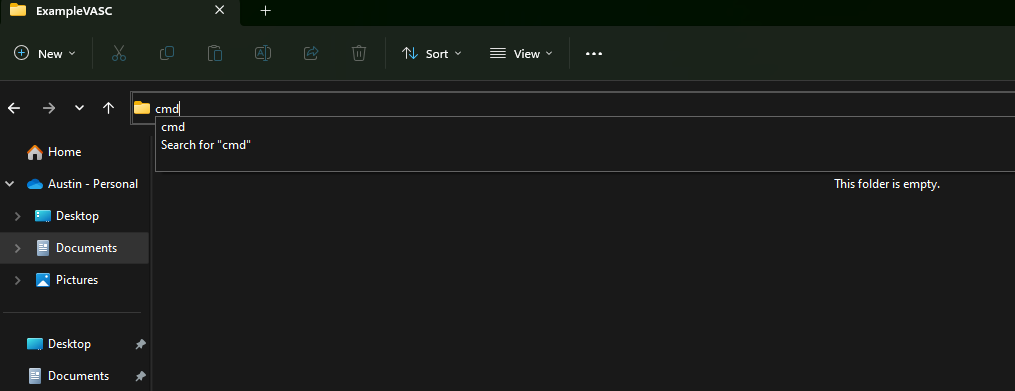Screen dimensions: 1015x391
Task: Click the Cut scissors icon
Action: pos(118,53)
